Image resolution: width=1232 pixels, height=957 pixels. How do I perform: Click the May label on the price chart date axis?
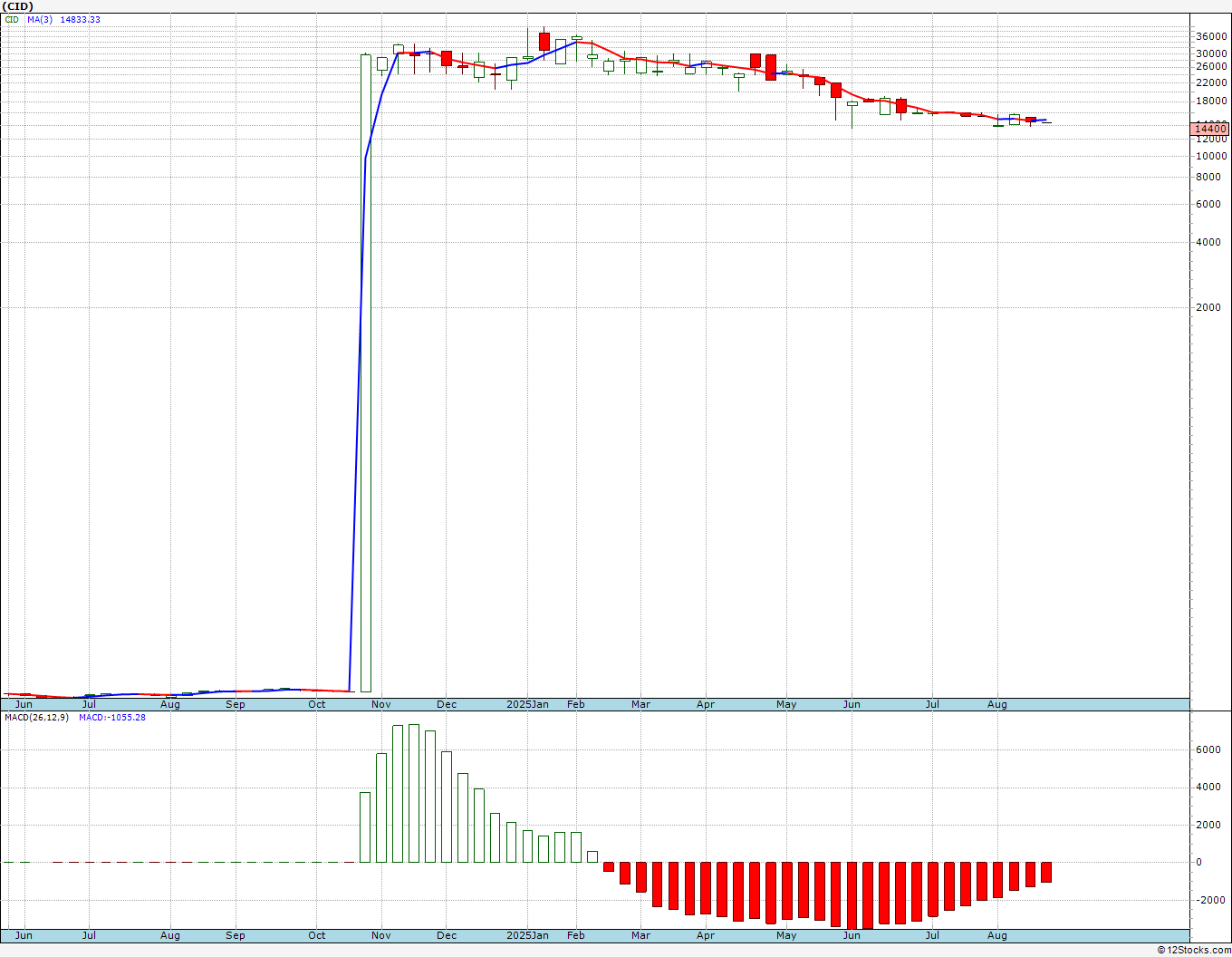786,704
